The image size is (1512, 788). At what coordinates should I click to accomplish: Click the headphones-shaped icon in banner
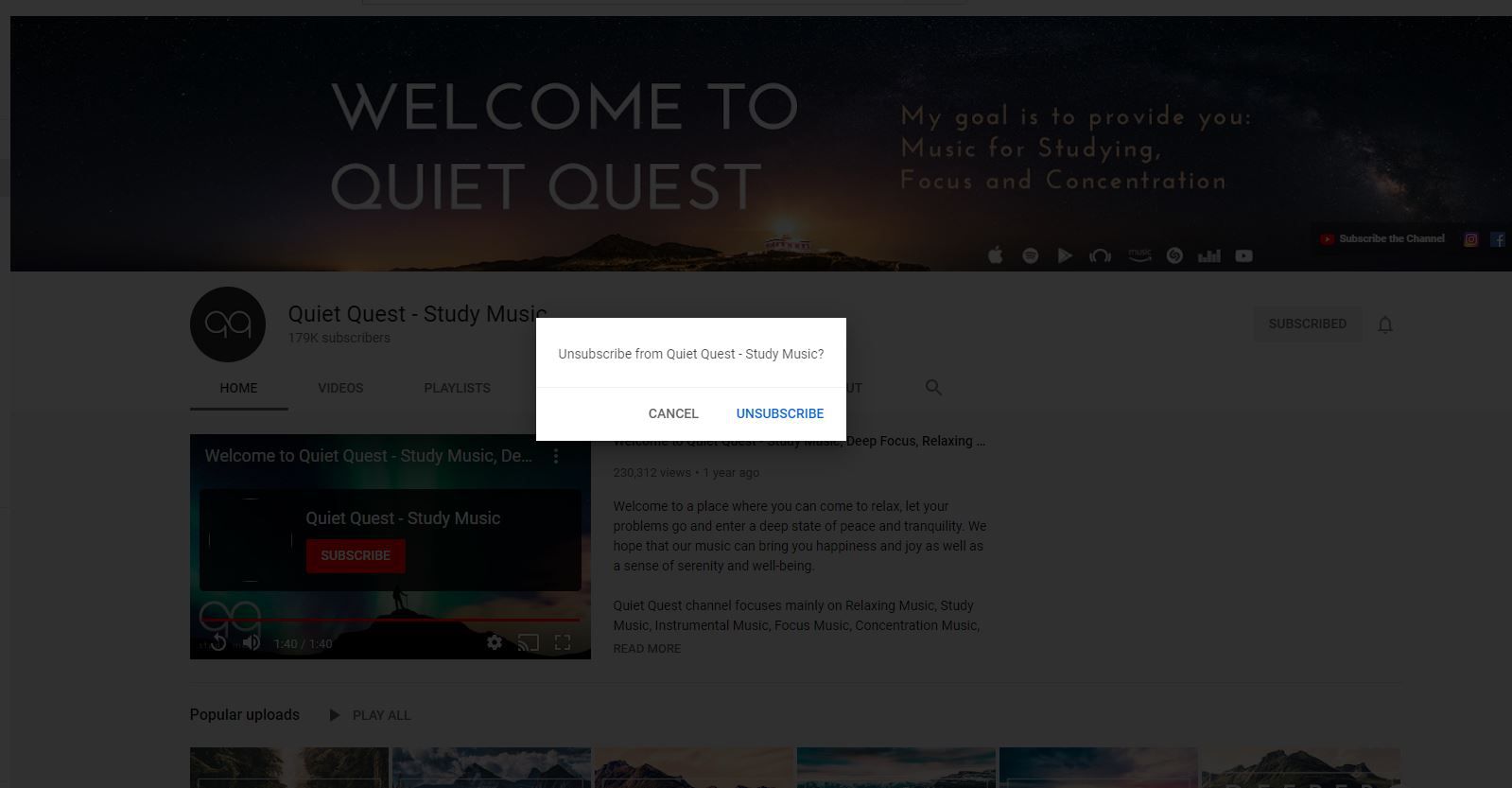1100,255
